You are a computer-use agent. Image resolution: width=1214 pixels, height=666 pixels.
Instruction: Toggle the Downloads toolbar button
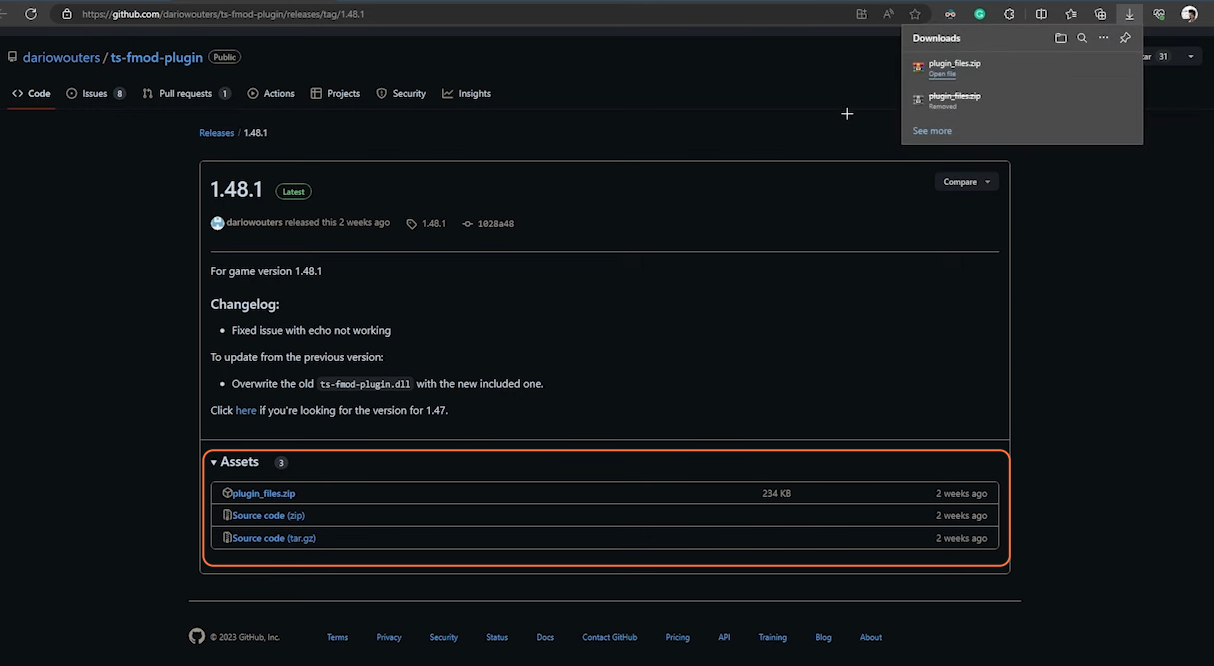click(x=1129, y=14)
